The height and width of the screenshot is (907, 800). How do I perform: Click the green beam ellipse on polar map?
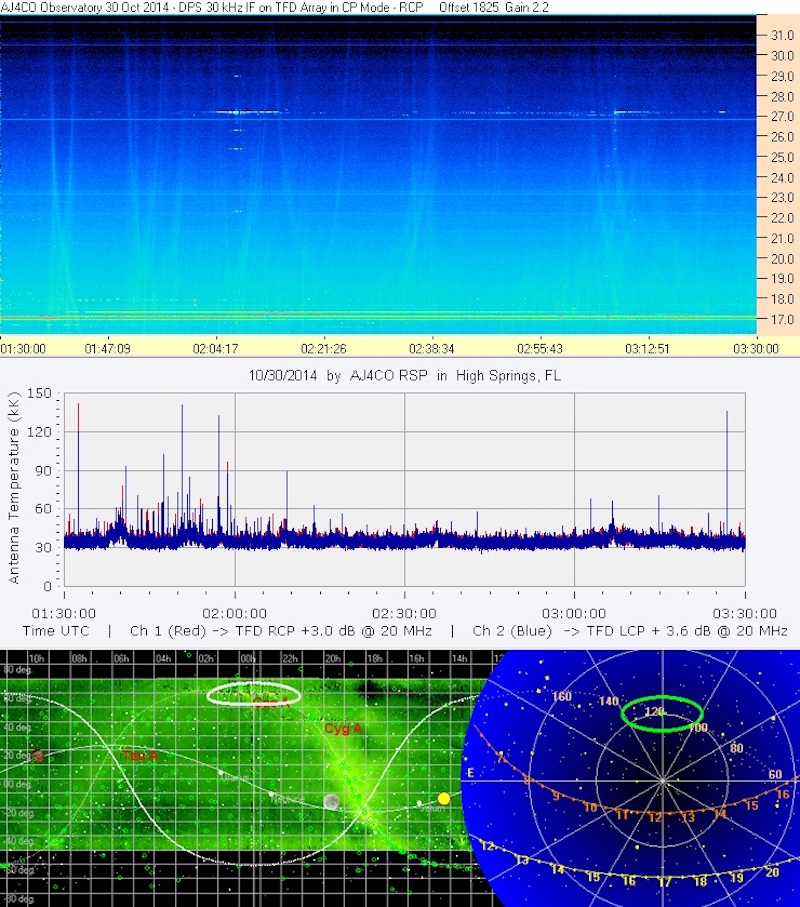pyautogui.click(x=659, y=712)
